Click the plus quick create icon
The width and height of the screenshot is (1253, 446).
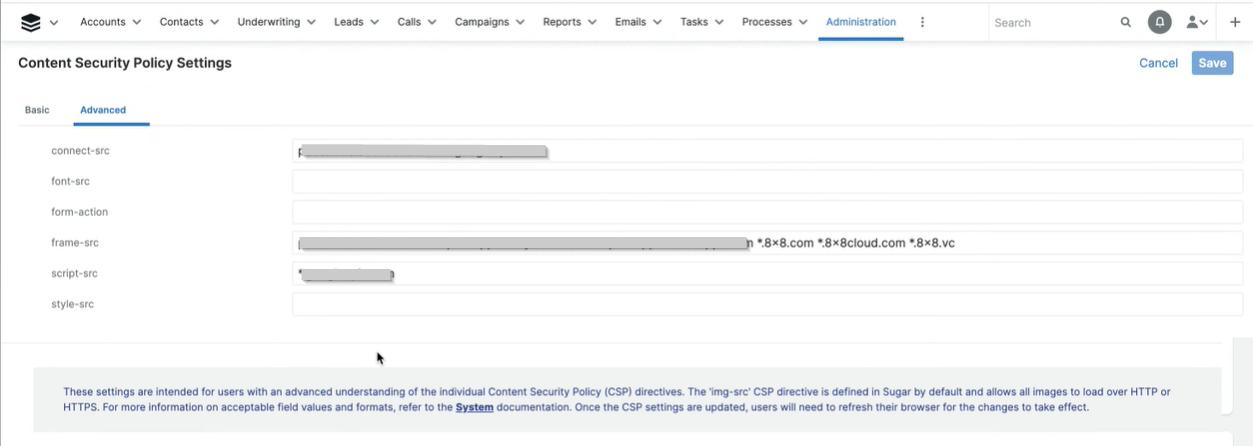point(1235,22)
